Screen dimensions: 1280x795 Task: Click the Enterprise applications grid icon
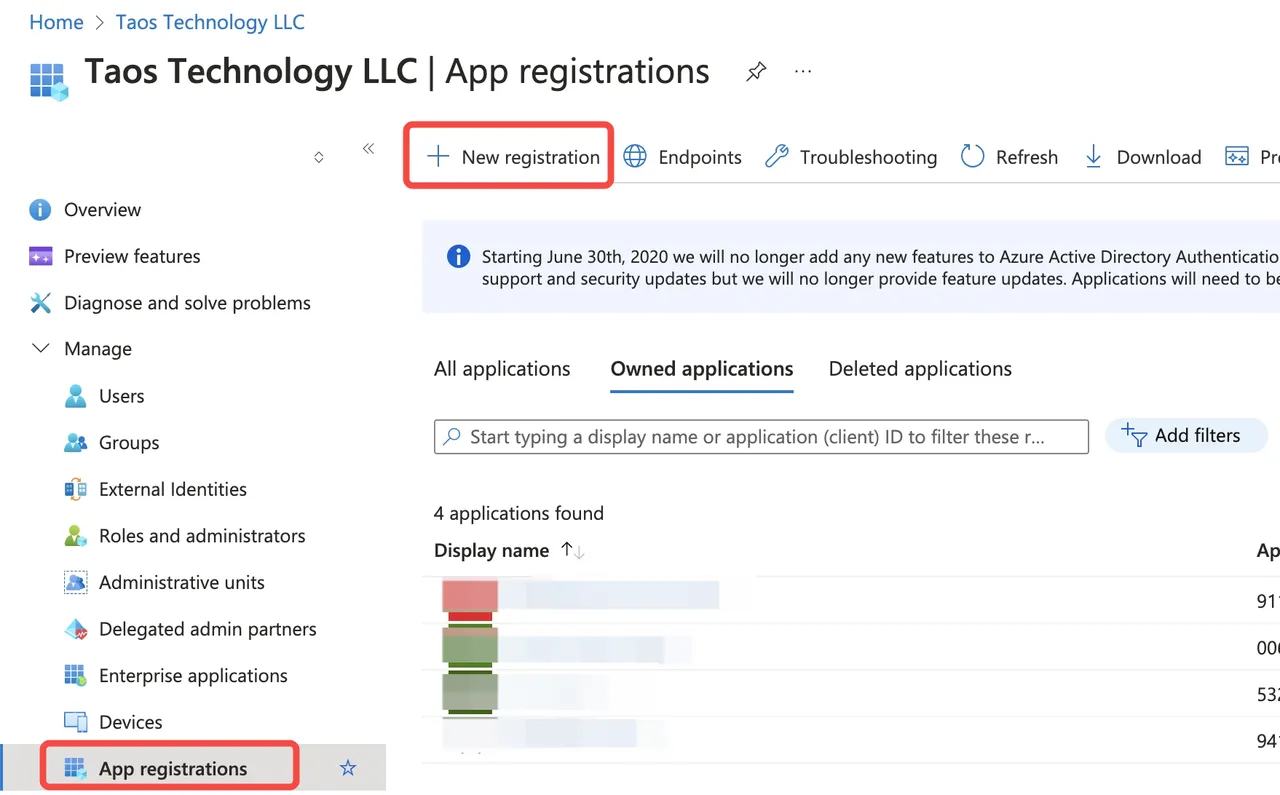point(76,676)
